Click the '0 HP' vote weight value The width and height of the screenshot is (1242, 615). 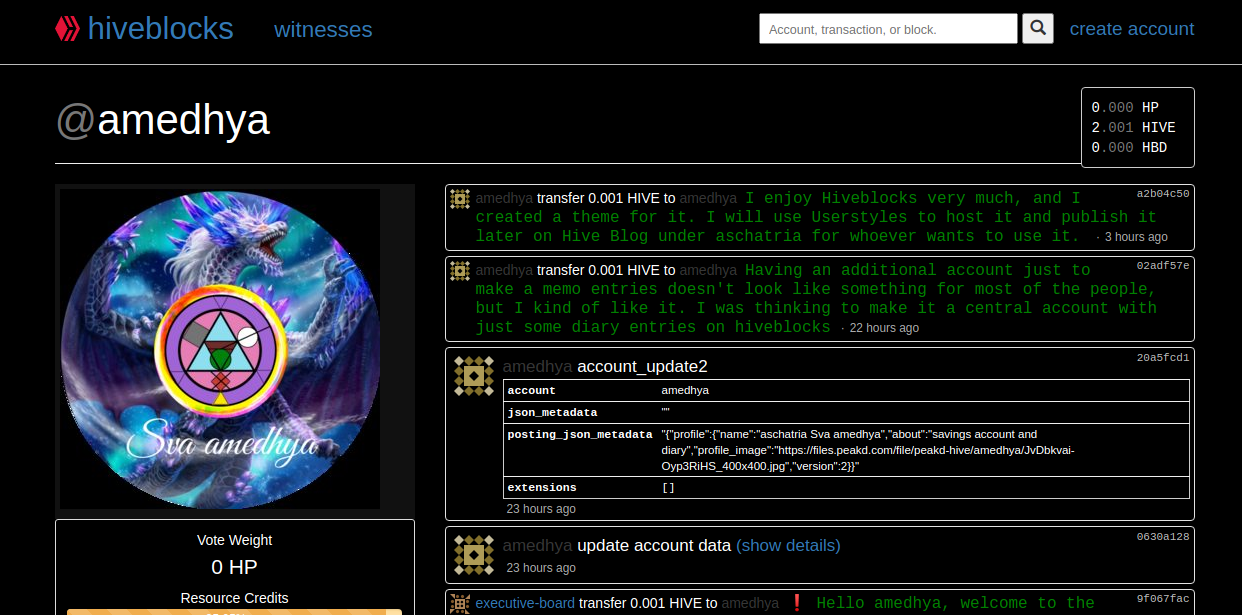pos(235,568)
